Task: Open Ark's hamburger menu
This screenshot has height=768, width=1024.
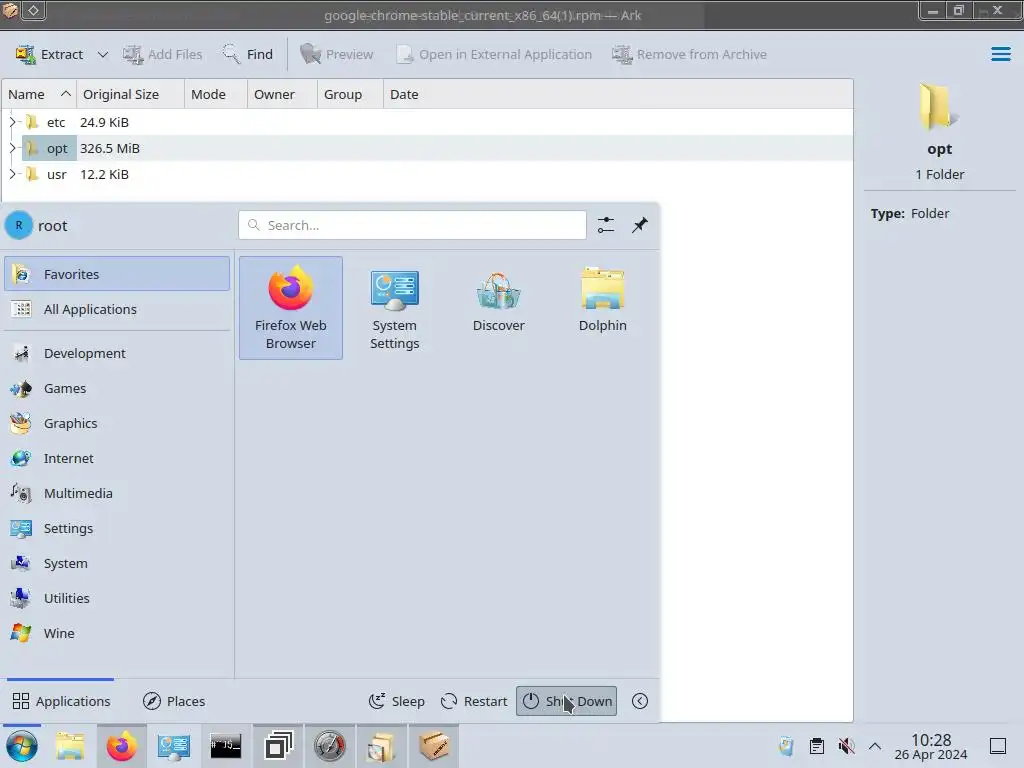Action: click(x=1000, y=54)
